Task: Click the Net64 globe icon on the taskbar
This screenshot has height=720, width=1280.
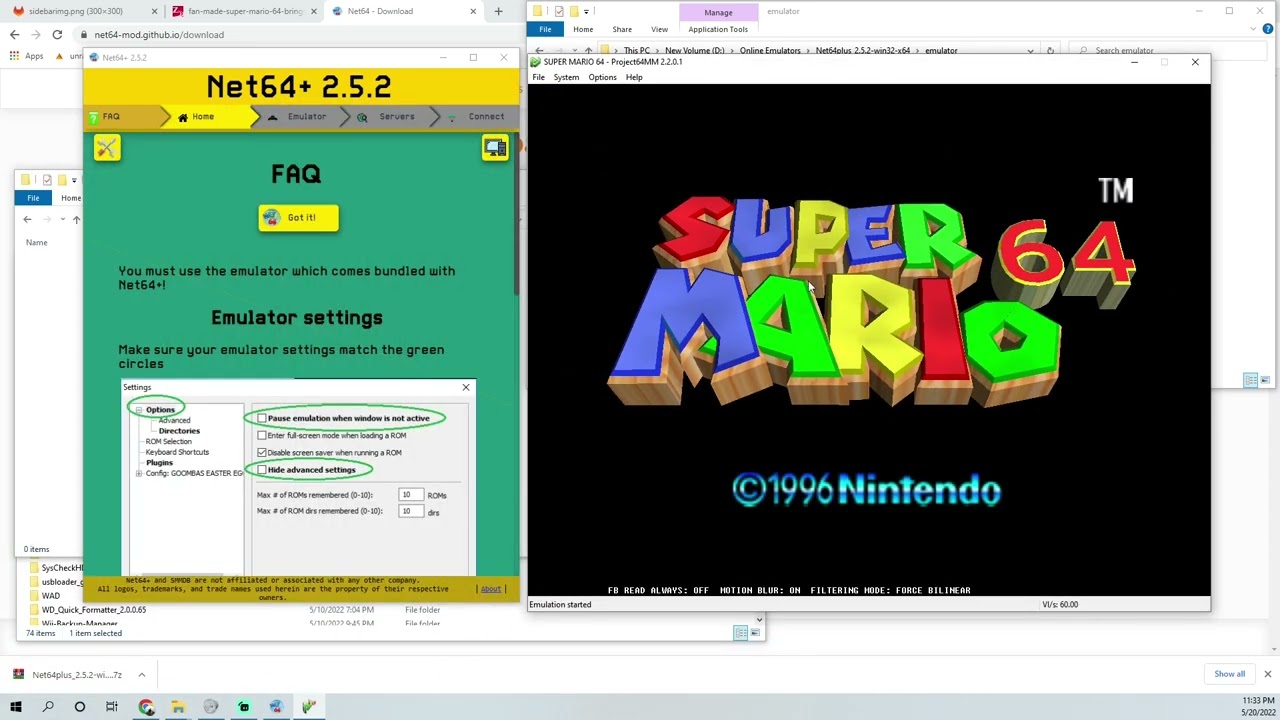Action: point(275,707)
